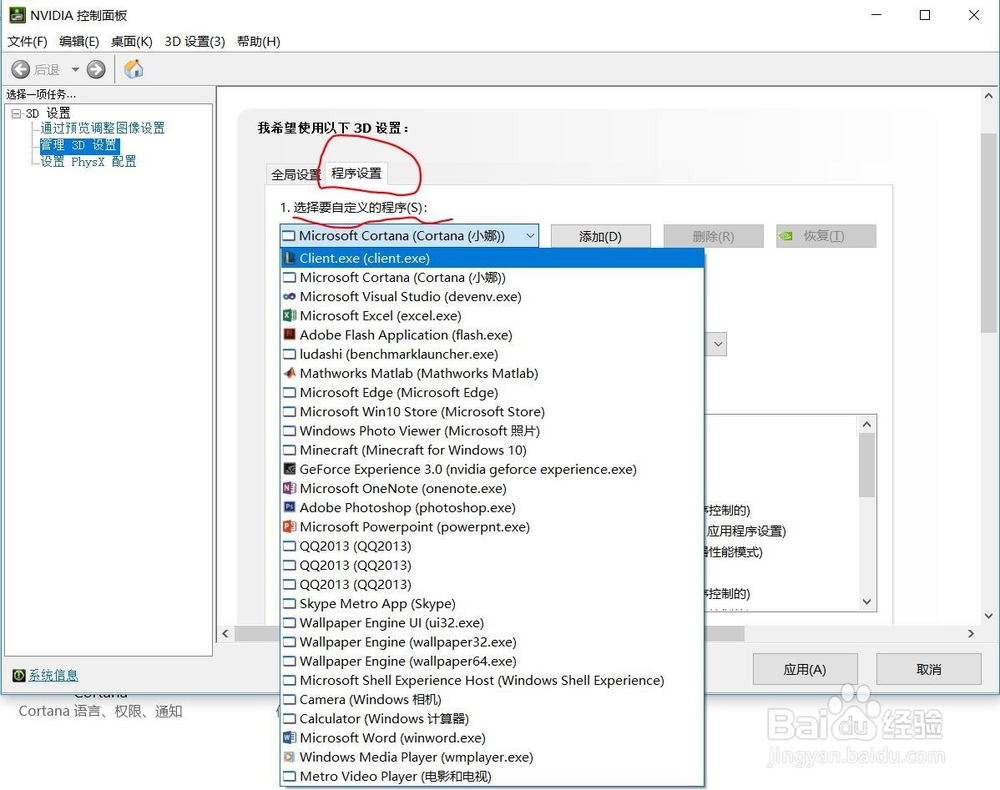Click the 取消 button
1000x790 pixels.
pos(929,669)
